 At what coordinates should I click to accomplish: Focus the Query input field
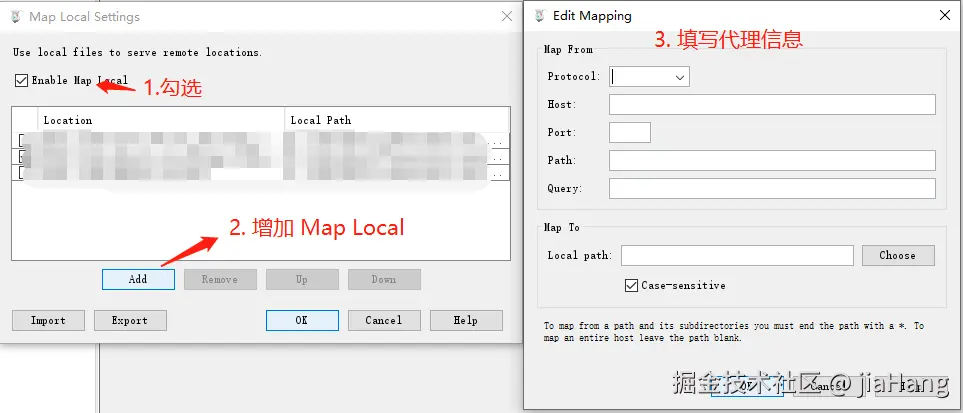coord(772,188)
